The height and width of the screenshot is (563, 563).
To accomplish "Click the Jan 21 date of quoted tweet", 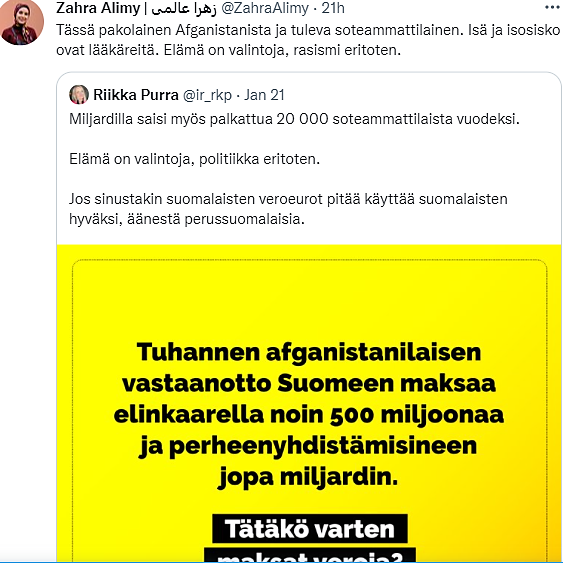I will click(x=264, y=95).
